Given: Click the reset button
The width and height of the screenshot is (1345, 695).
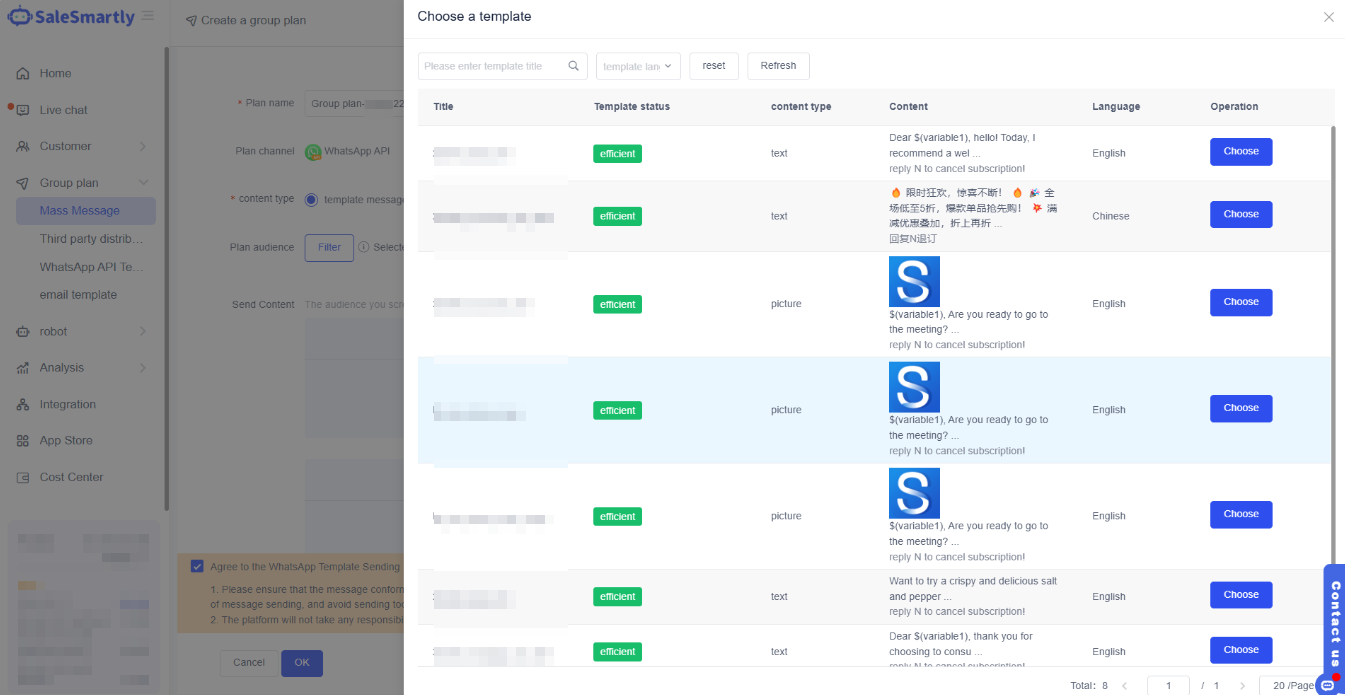Looking at the screenshot, I should [x=714, y=66].
